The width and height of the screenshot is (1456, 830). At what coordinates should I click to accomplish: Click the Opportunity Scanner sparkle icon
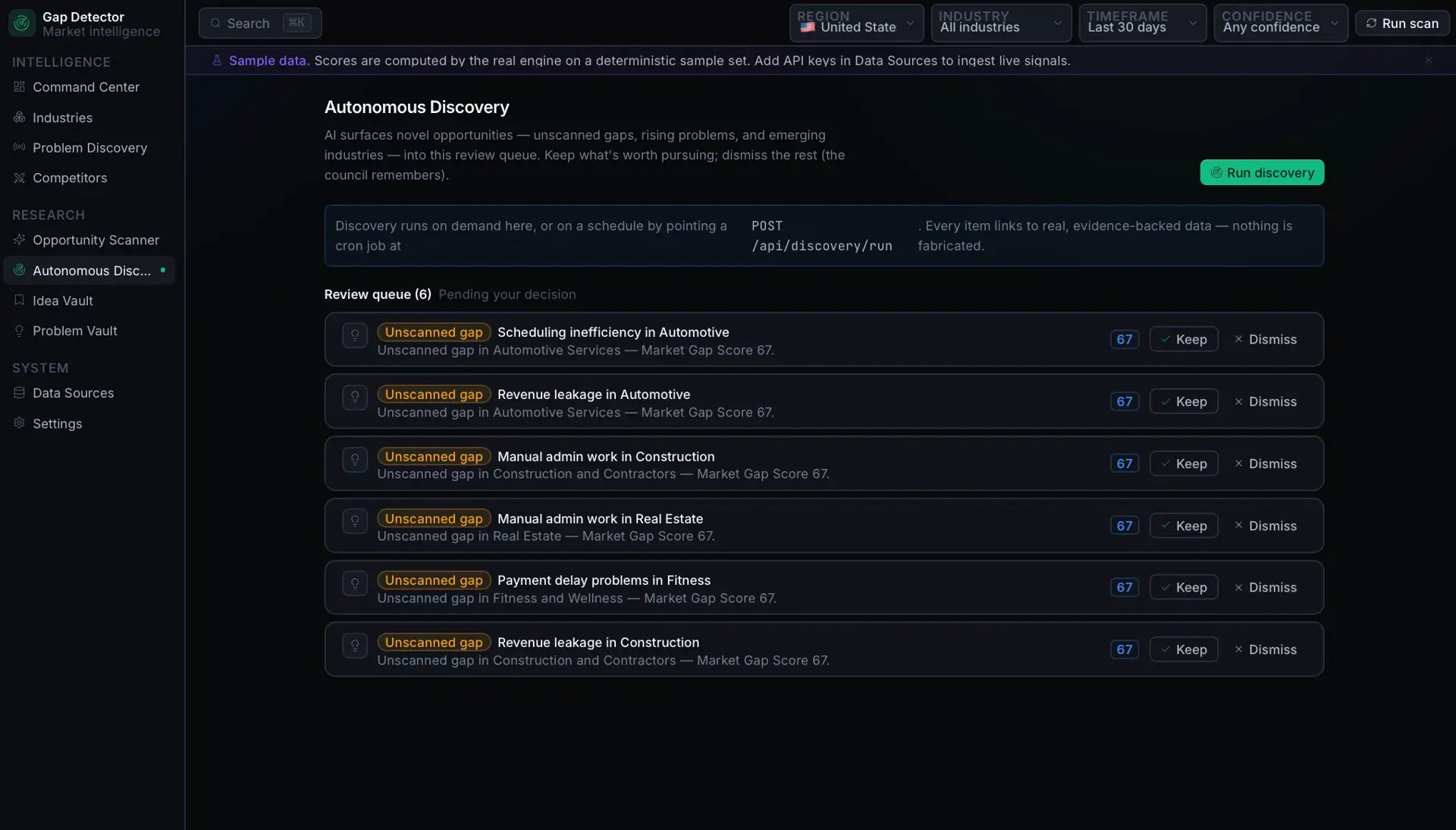[x=19, y=240]
